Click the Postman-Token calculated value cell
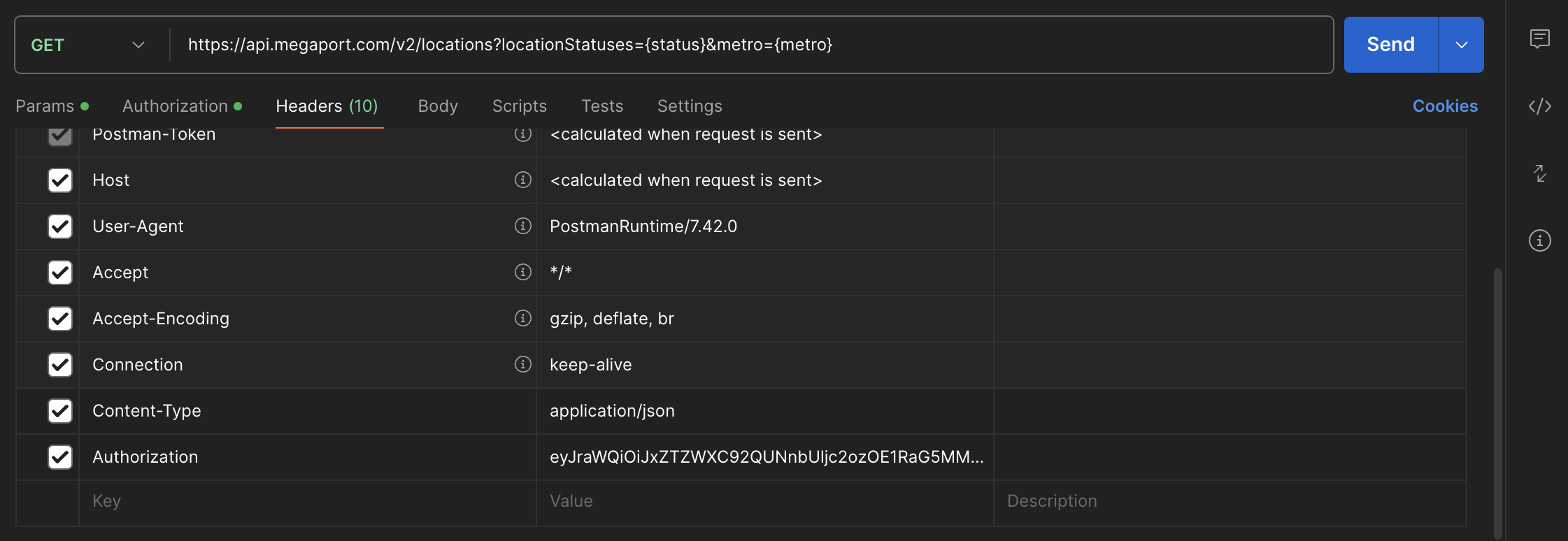 click(x=765, y=143)
